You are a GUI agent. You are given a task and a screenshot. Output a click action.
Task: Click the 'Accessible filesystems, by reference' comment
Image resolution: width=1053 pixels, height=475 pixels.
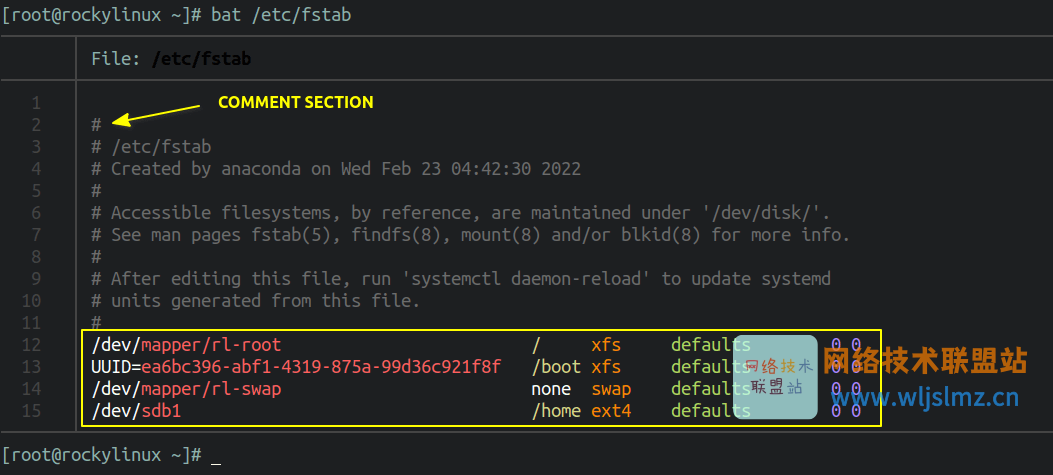[x=461, y=214]
